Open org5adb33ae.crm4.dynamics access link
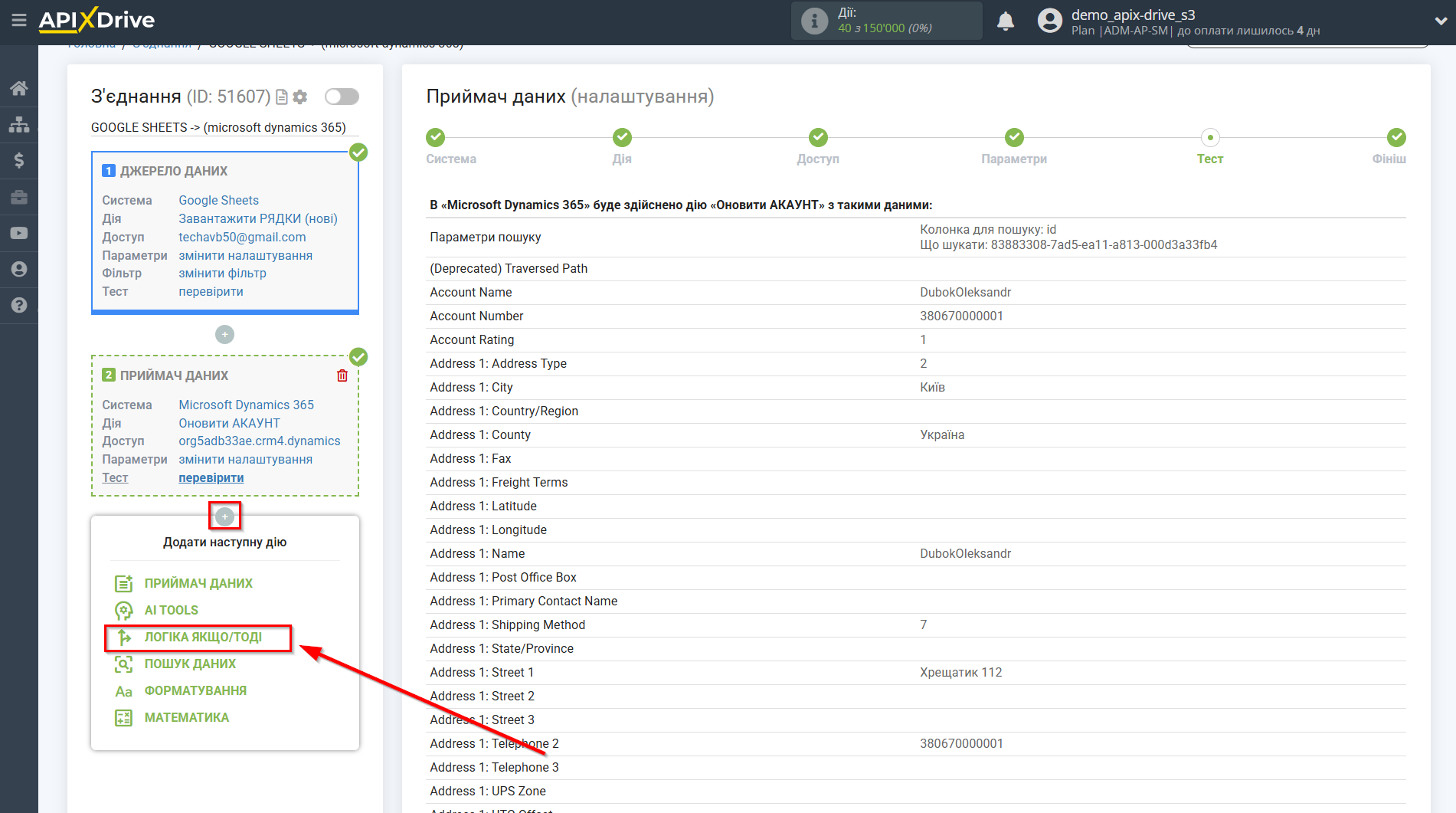Image resolution: width=1456 pixels, height=813 pixels. pos(259,441)
